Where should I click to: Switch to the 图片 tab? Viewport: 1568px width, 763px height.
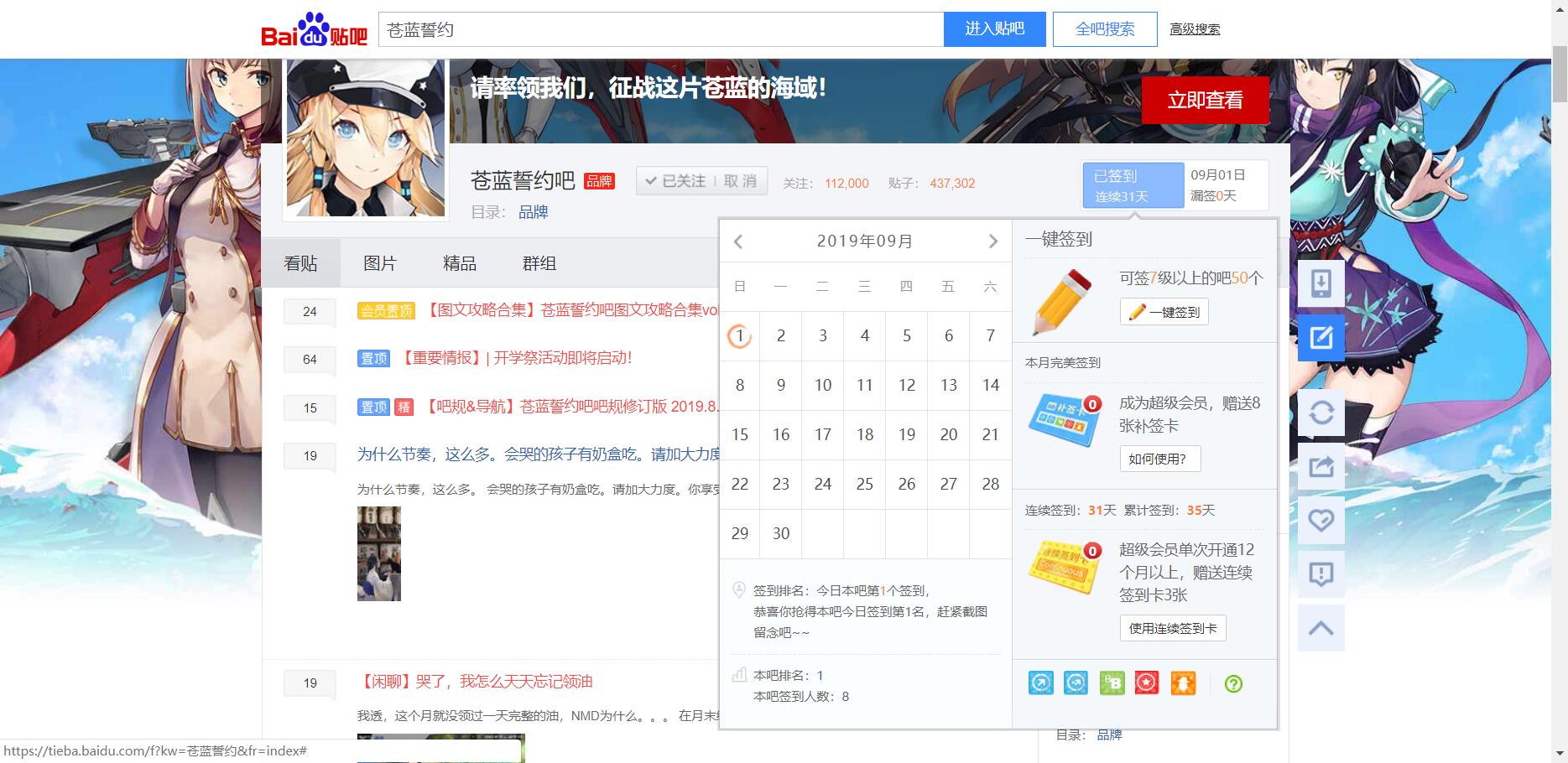[379, 263]
